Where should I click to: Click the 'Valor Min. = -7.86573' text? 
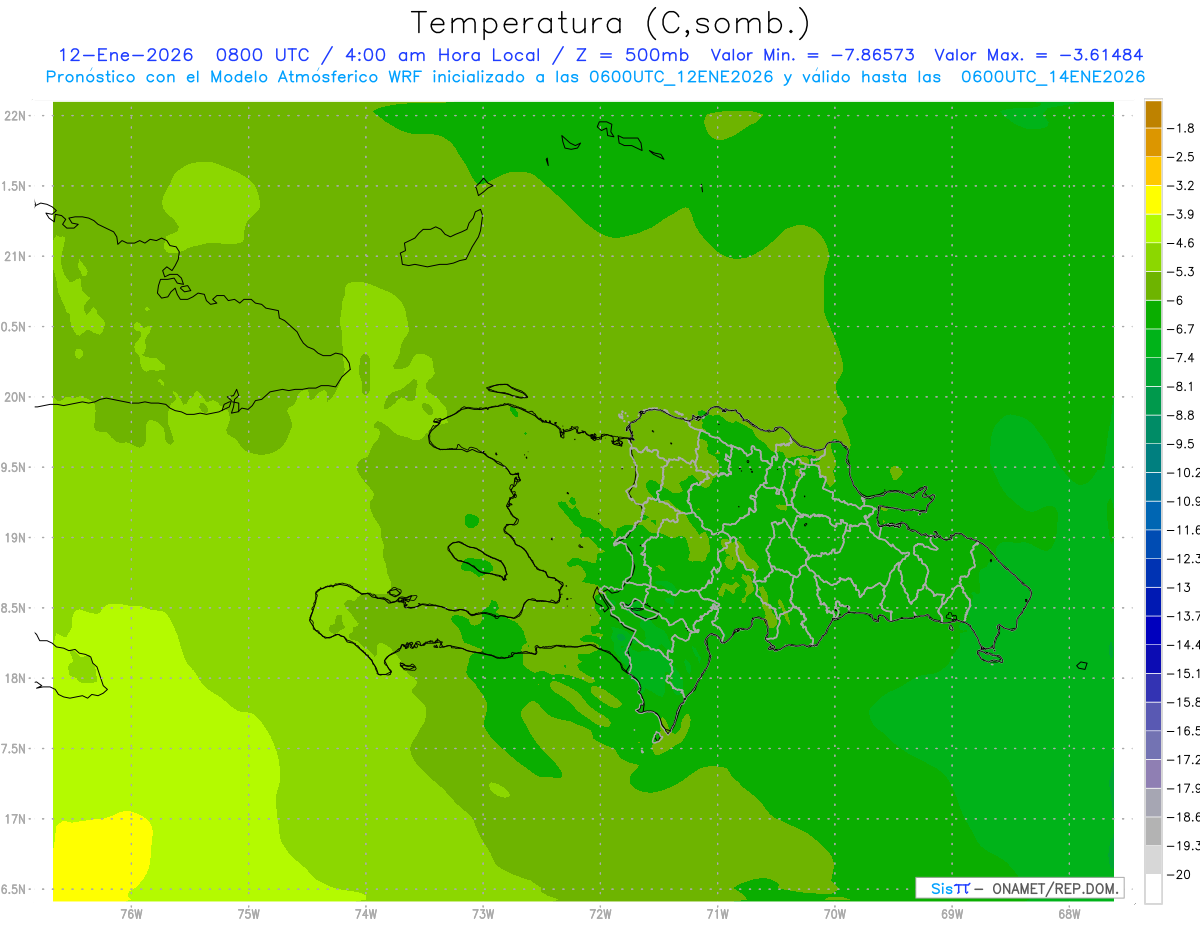pyautogui.click(x=812, y=55)
